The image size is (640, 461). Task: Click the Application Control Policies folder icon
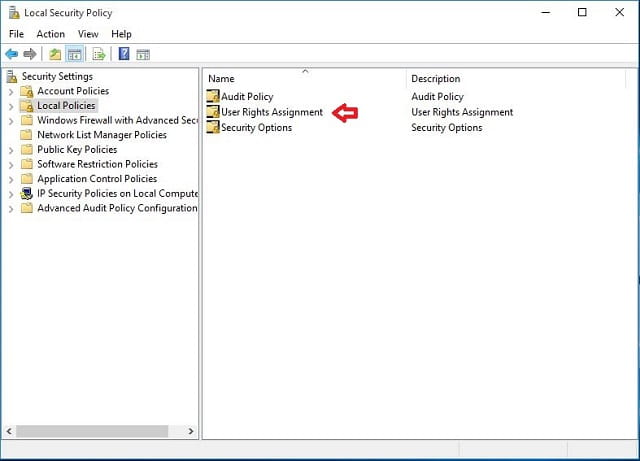(x=27, y=178)
